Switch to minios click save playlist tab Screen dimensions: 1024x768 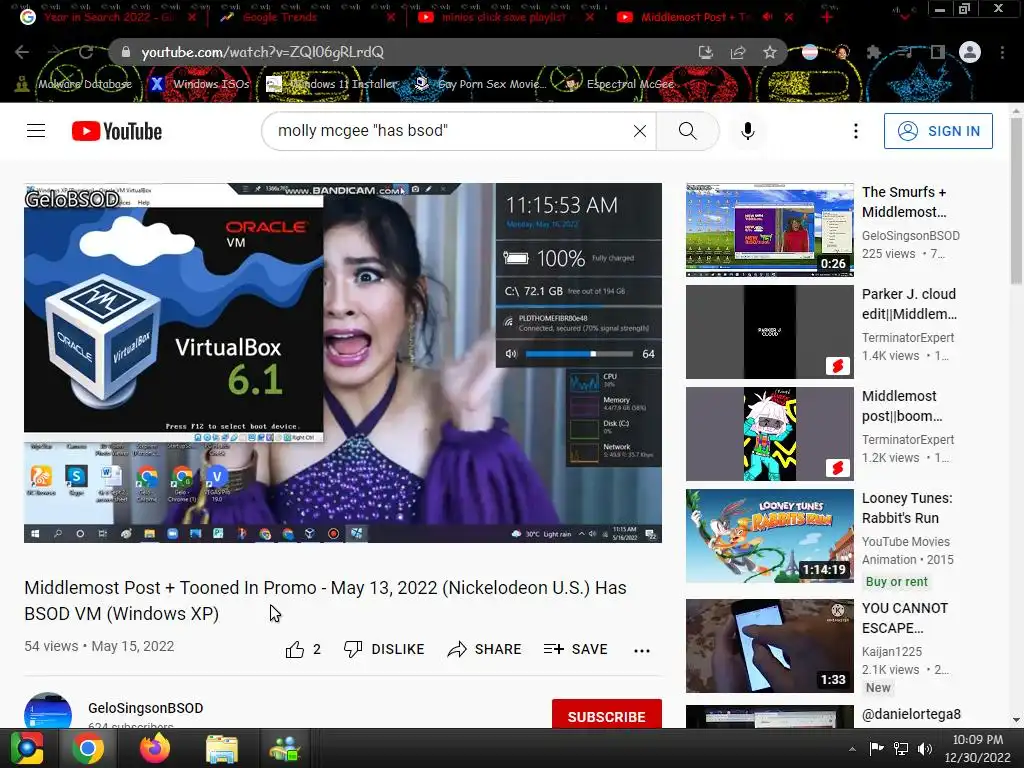point(503,17)
